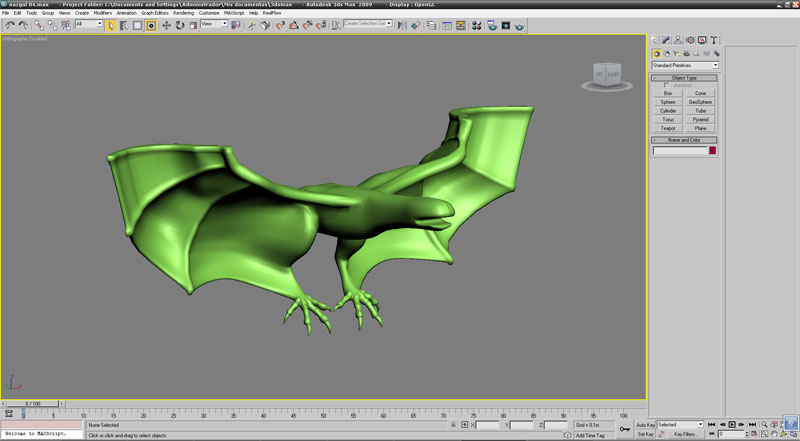800x441 pixels.
Task: Activate Select and Rotate tool
Action: (180, 25)
